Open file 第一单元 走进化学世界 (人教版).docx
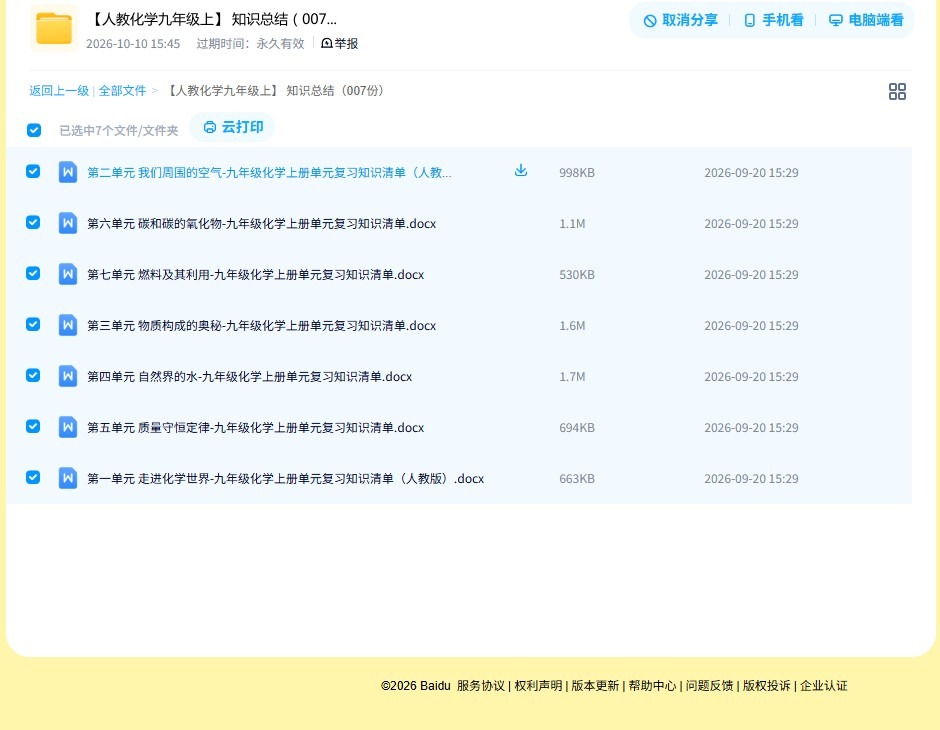This screenshot has height=730, width=940. pos(285,478)
